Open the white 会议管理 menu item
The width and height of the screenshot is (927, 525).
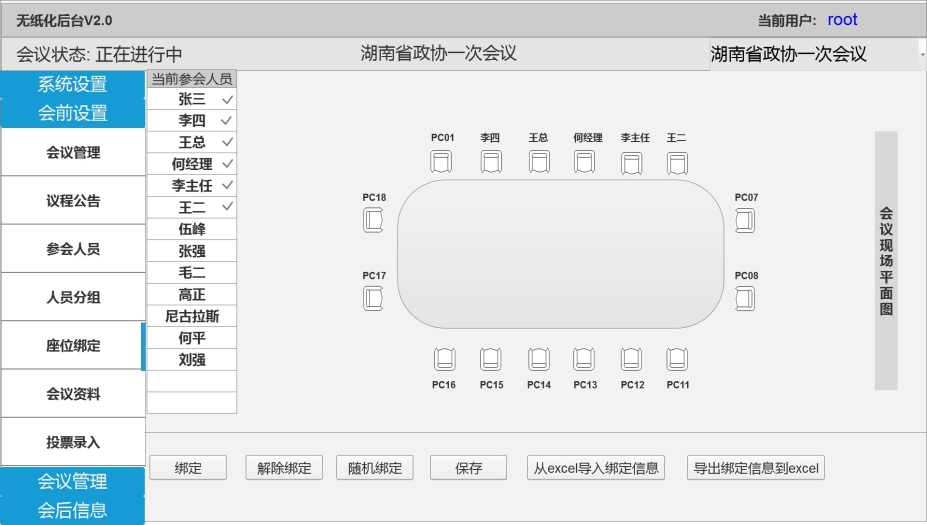pos(73,153)
